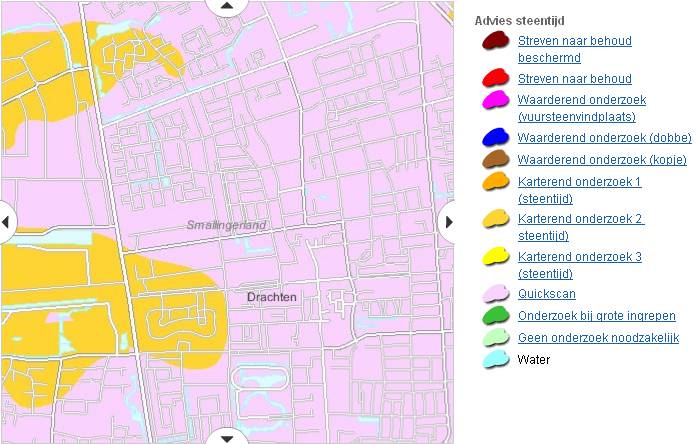Screen dimensions: 696x444
Task: Open the 'Quickscan' legend link
Action: point(546,294)
